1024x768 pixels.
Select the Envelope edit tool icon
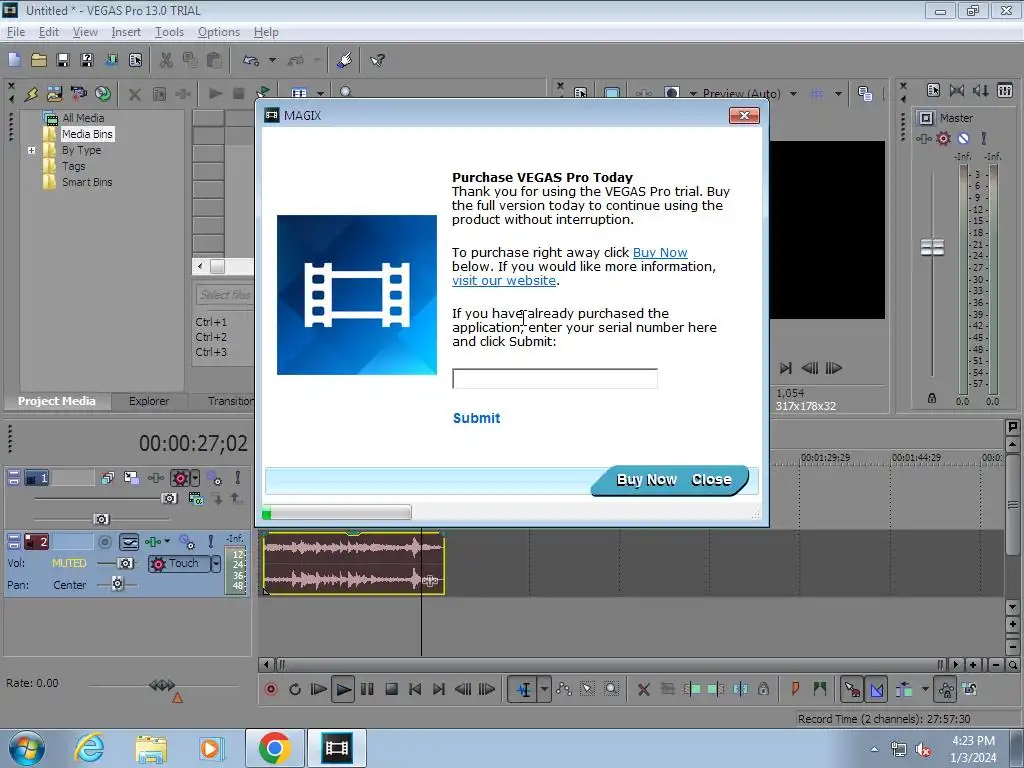[564, 690]
